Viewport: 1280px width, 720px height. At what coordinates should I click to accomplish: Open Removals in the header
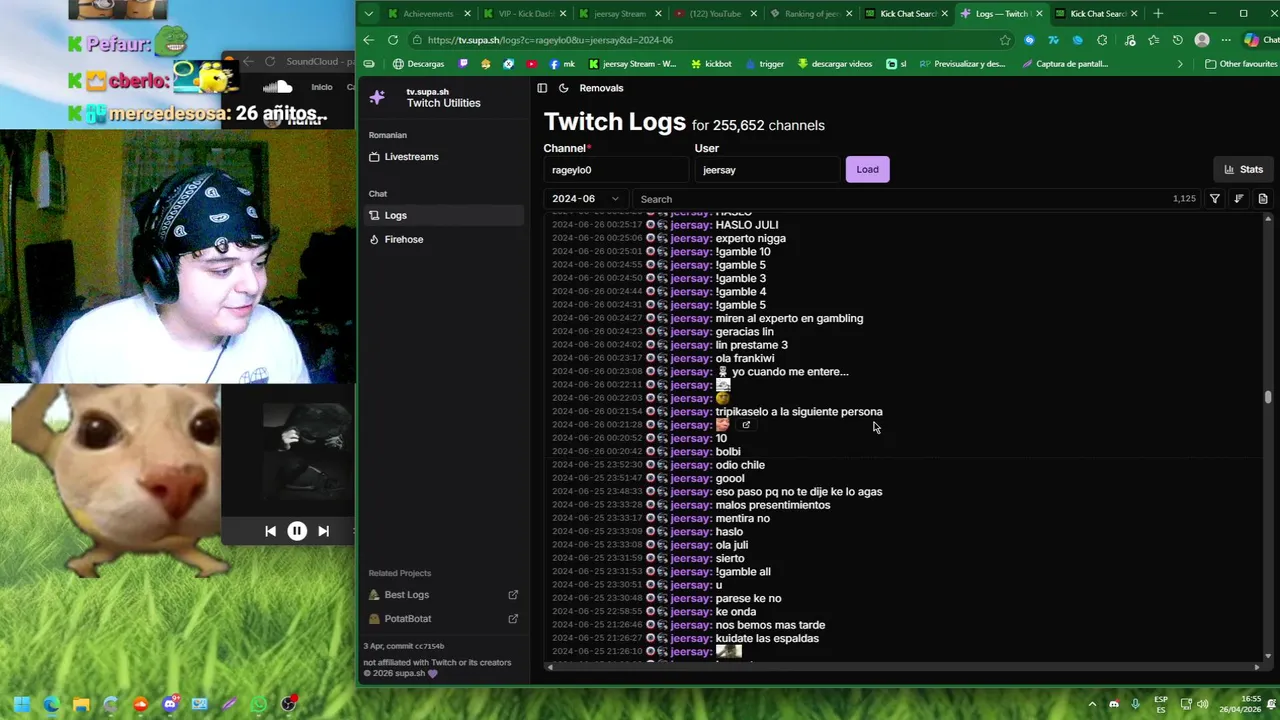(601, 88)
